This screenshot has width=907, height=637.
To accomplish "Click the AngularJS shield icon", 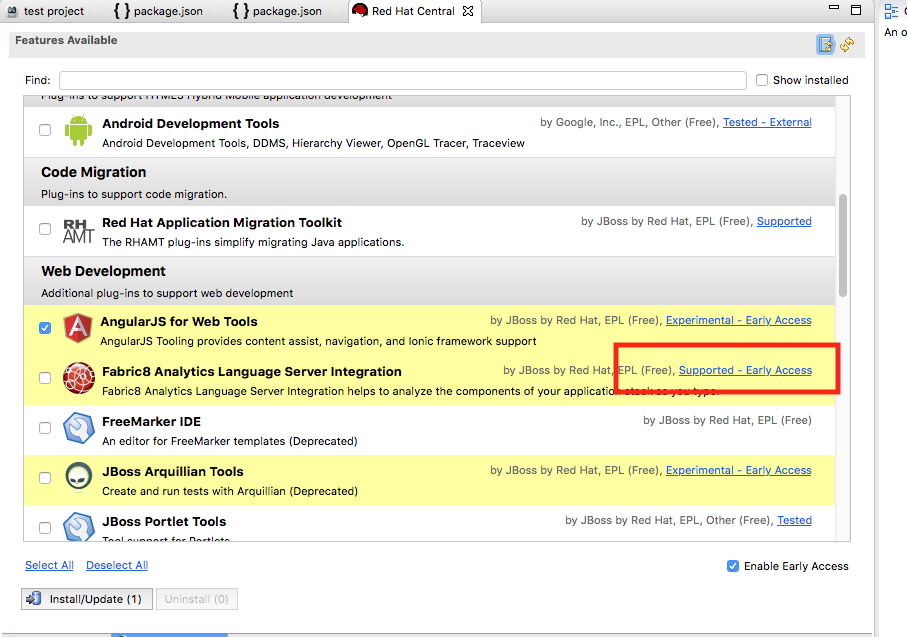I will [x=78, y=329].
